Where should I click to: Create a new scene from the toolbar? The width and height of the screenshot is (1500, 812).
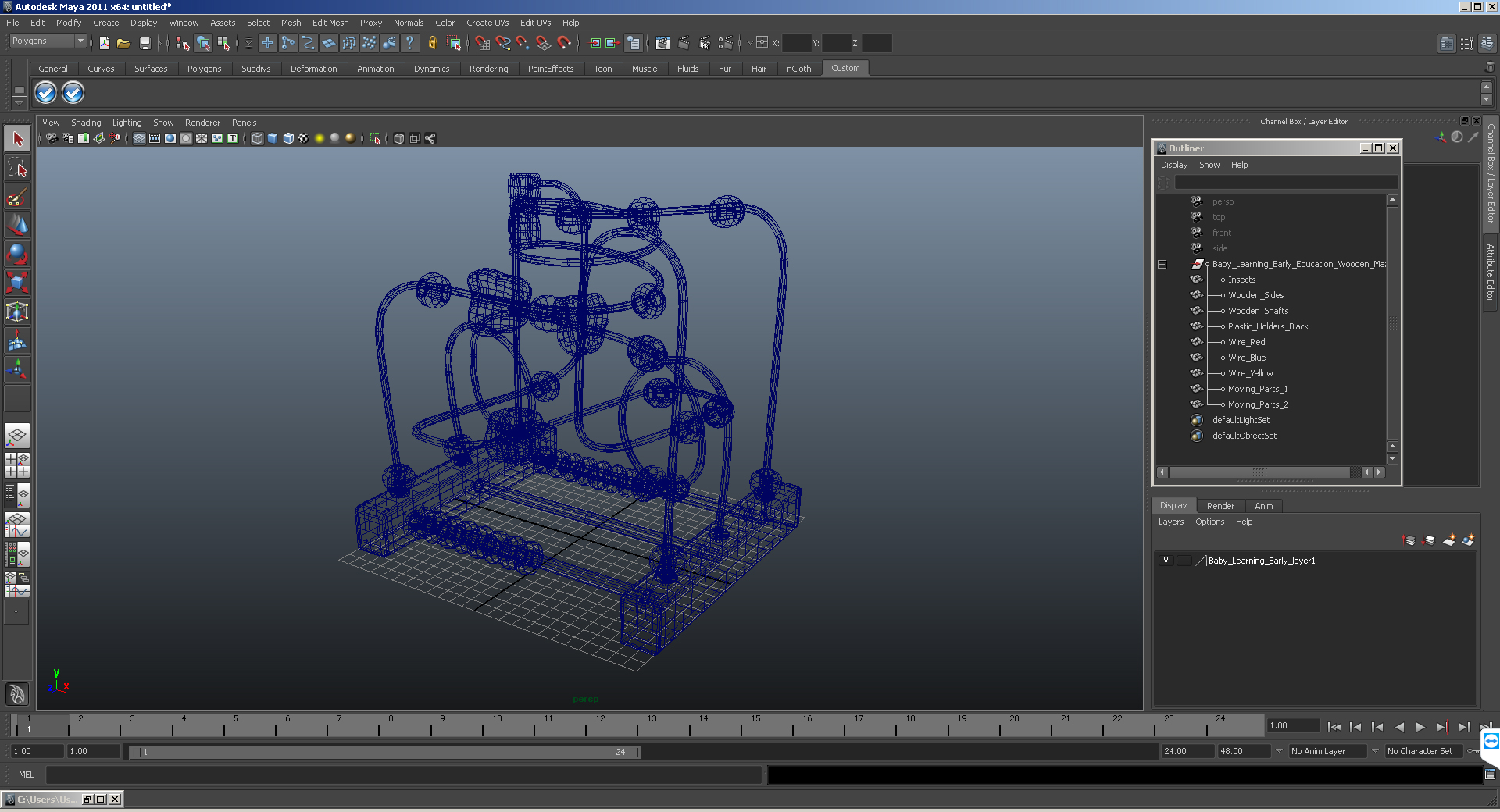104,43
